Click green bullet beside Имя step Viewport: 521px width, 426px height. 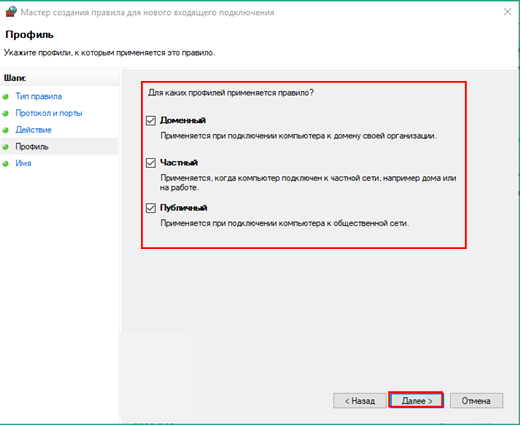(5, 164)
